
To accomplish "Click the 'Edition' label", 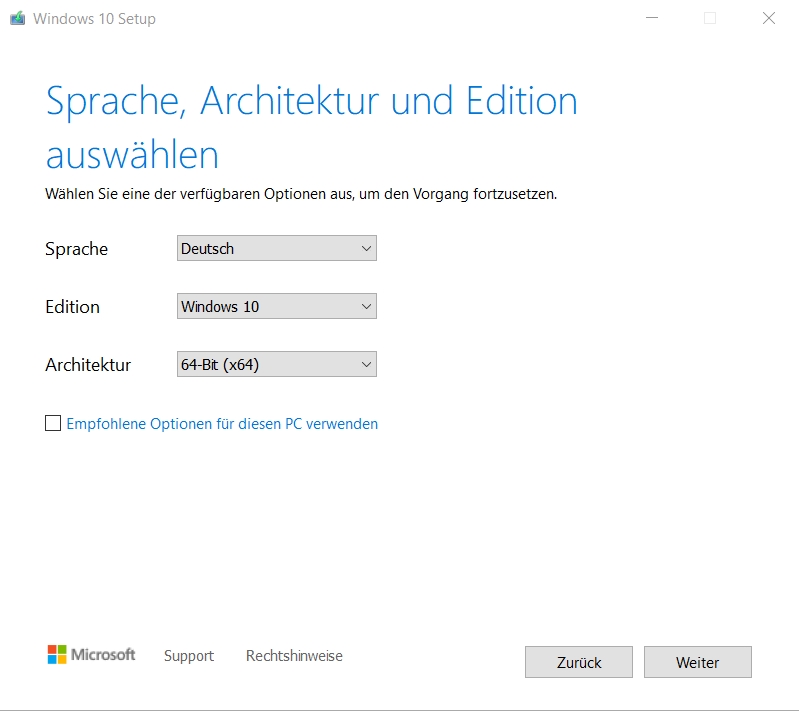I will [x=72, y=307].
